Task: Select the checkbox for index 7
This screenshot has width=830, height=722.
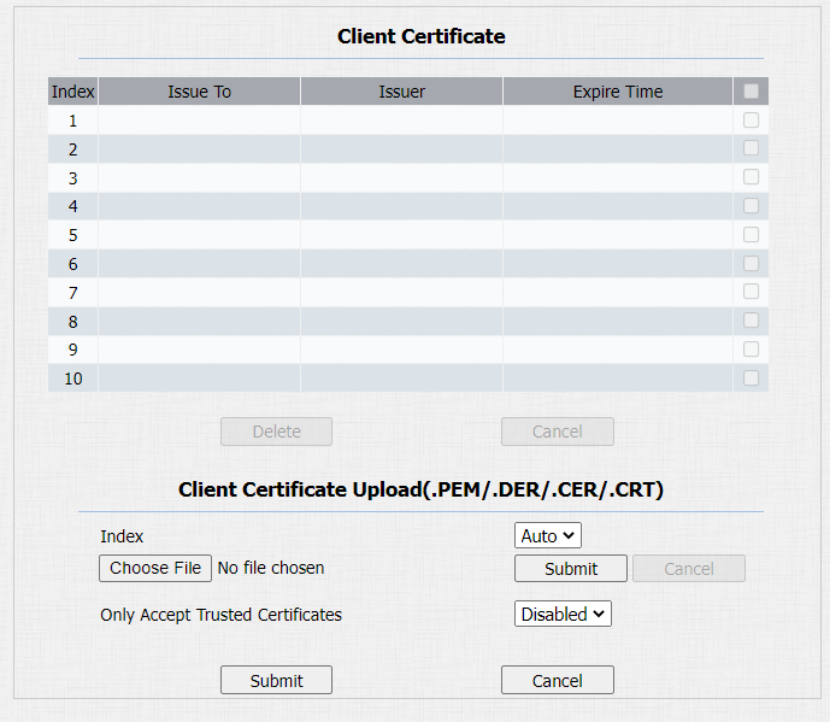Action: [x=751, y=292]
